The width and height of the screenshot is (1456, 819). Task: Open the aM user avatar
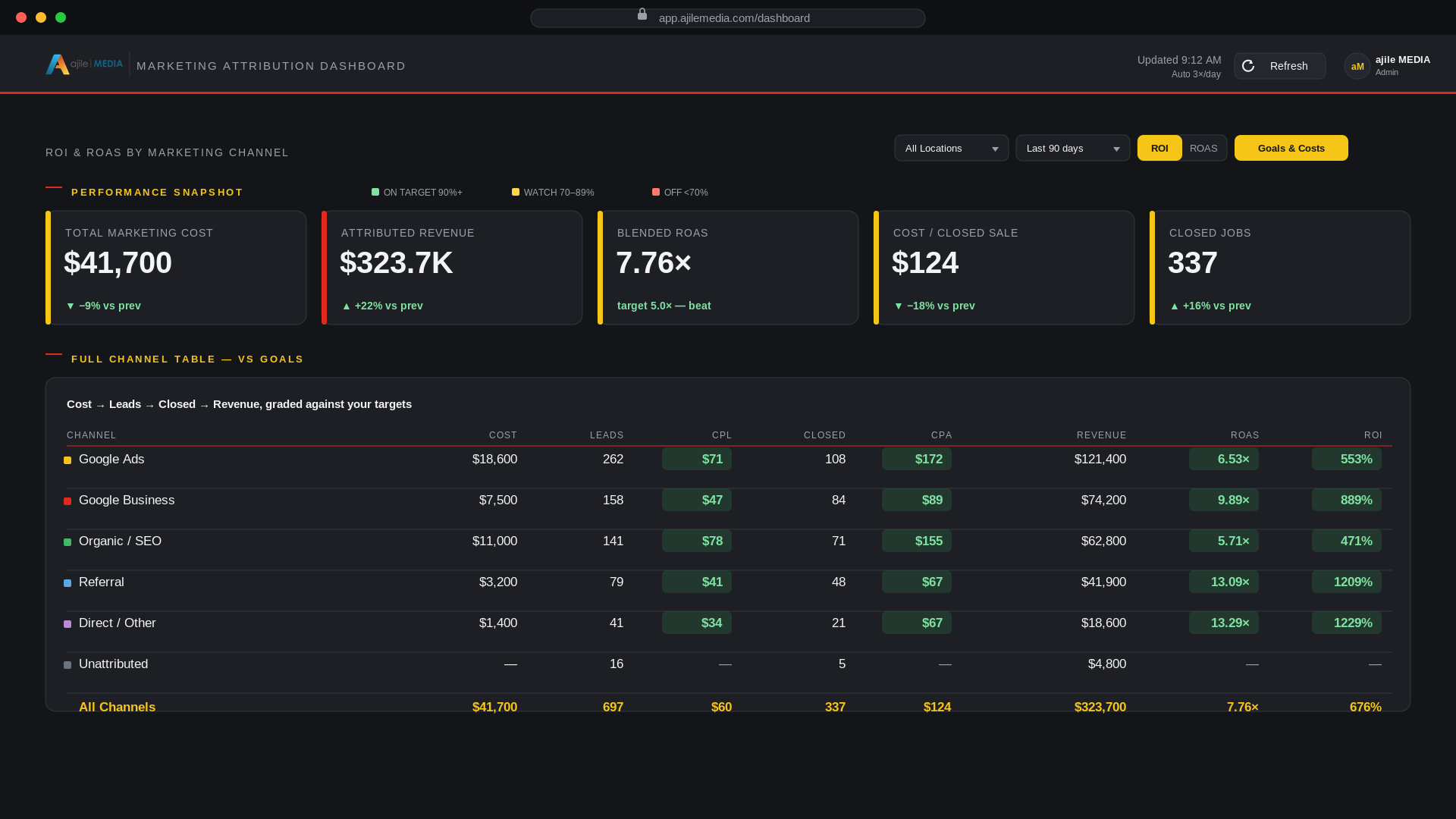click(x=1357, y=66)
